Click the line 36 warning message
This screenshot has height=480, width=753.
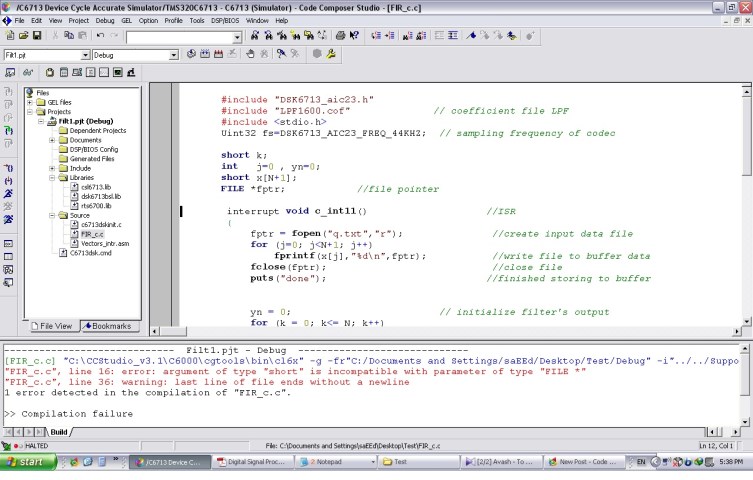[x=207, y=382]
